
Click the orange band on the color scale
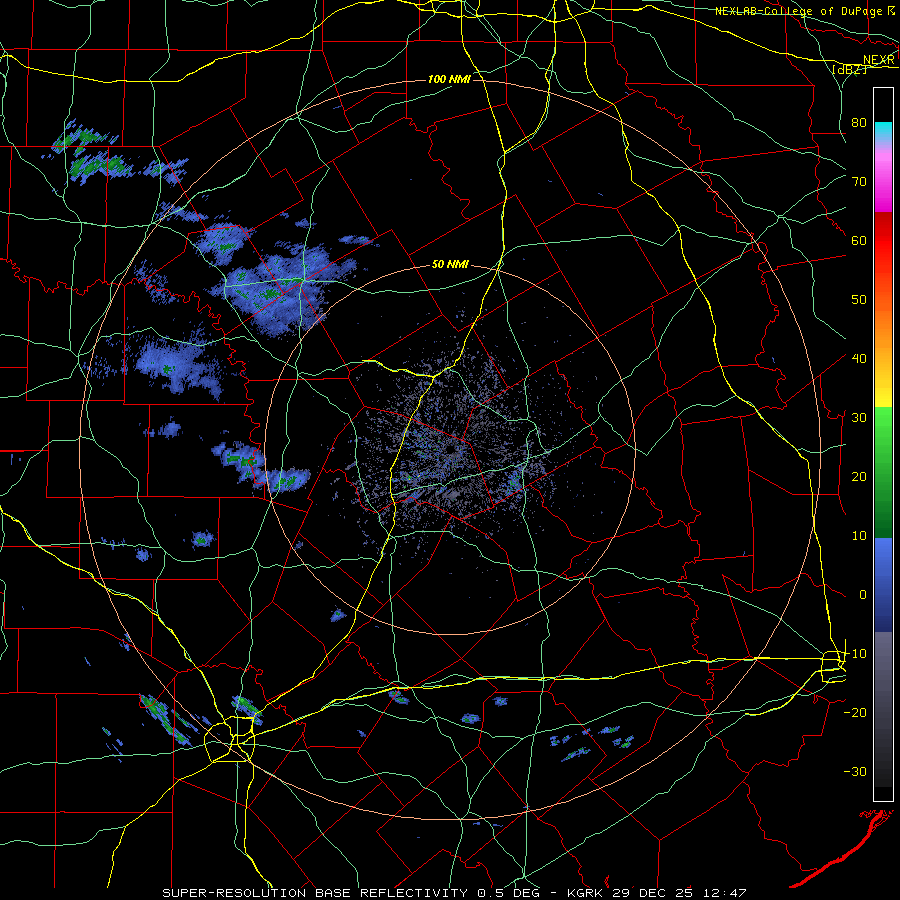click(x=883, y=327)
